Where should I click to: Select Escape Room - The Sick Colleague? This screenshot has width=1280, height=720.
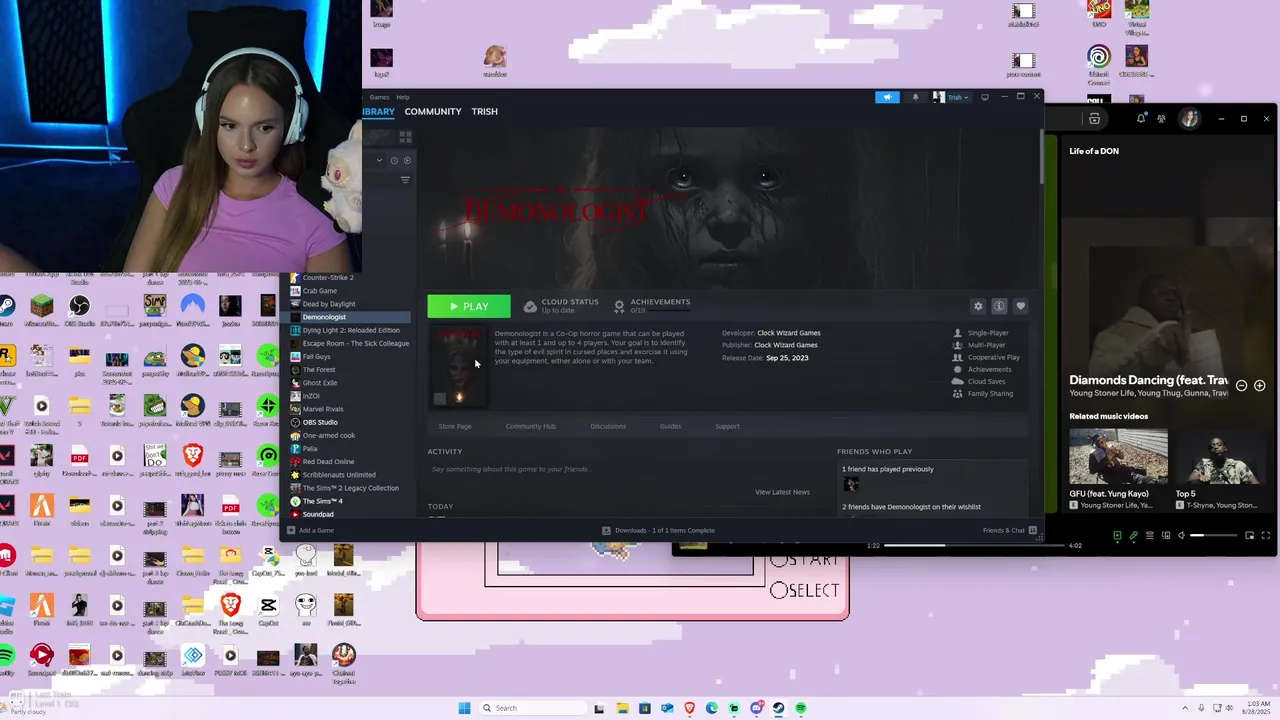point(348,343)
